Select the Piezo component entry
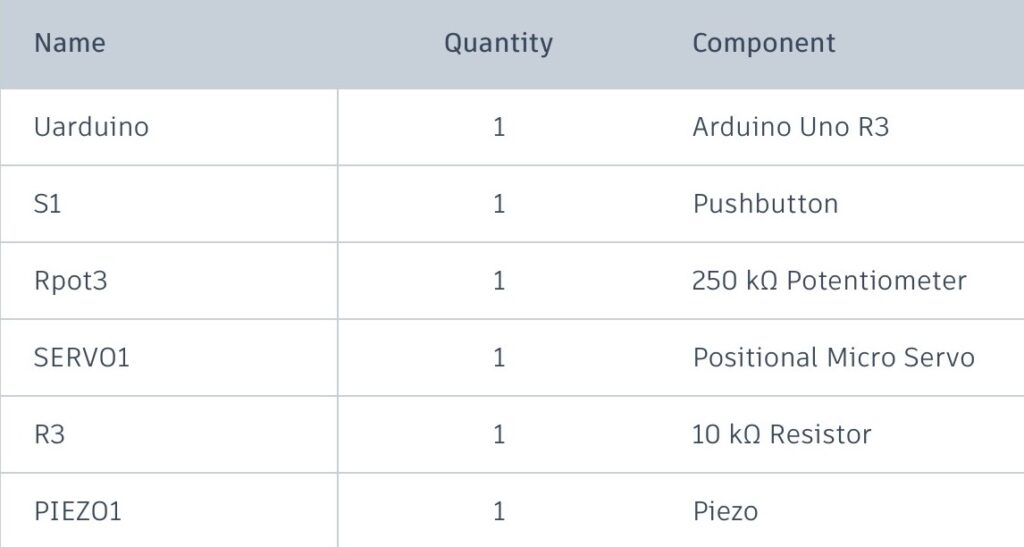The height and width of the screenshot is (547, 1024). pyautogui.click(x=725, y=512)
